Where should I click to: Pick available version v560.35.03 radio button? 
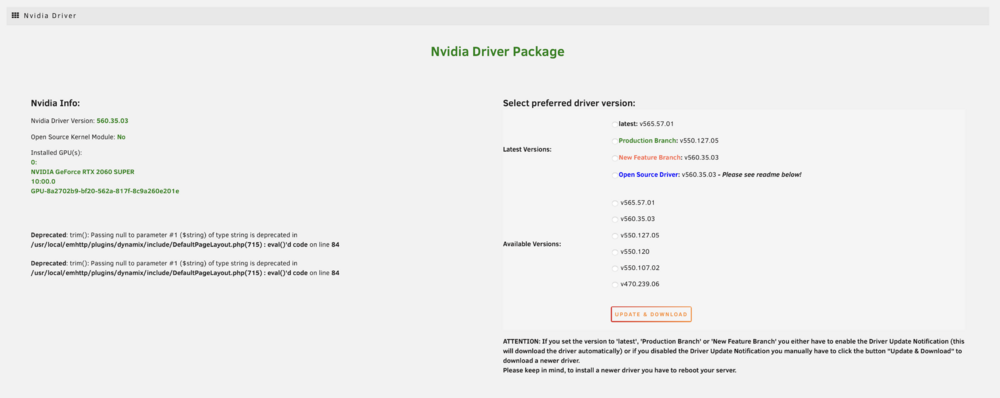pyautogui.click(x=615, y=219)
